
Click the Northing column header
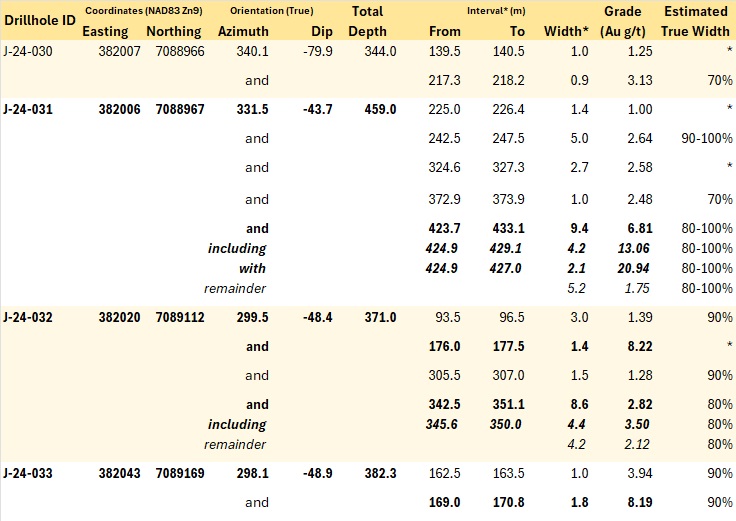pyautogui.click(x=174, y=31)
